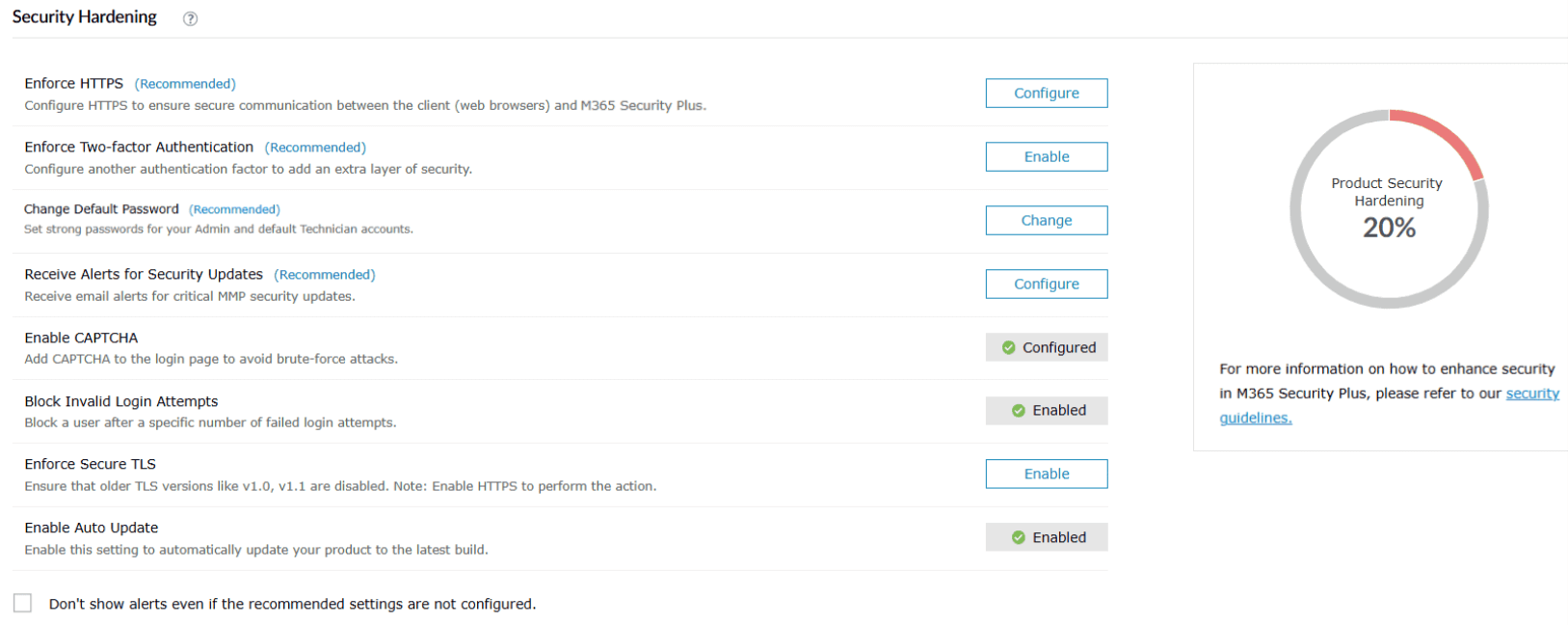The height and width of the screenshot is (625, 1568).
Task: Click green check icon for Auto Update
Action: coord(1019,538)
